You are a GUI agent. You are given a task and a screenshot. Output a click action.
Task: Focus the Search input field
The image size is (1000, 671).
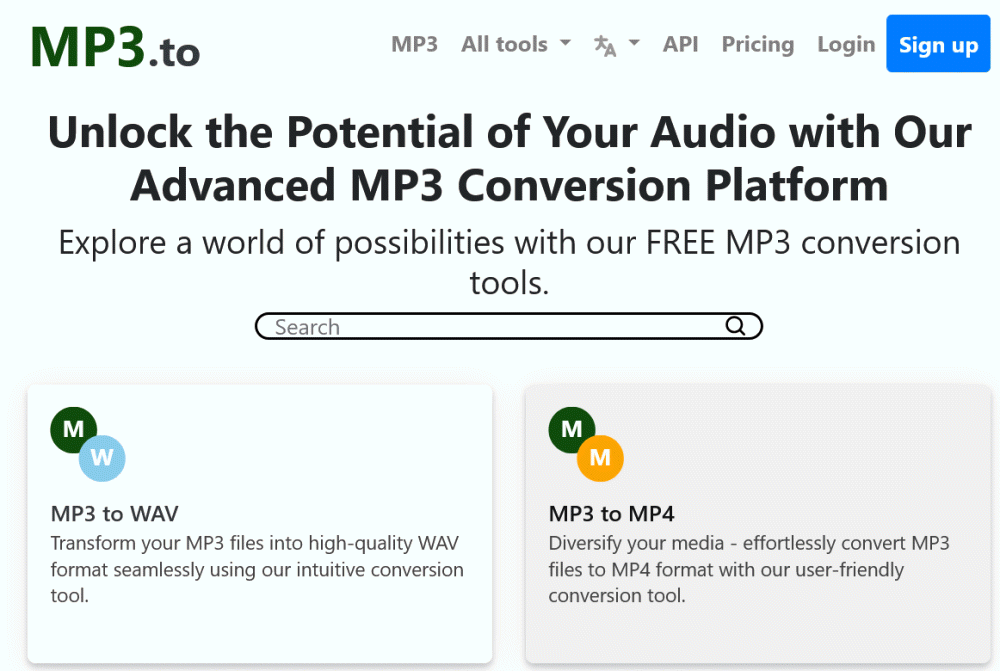(x=490, y=327)
